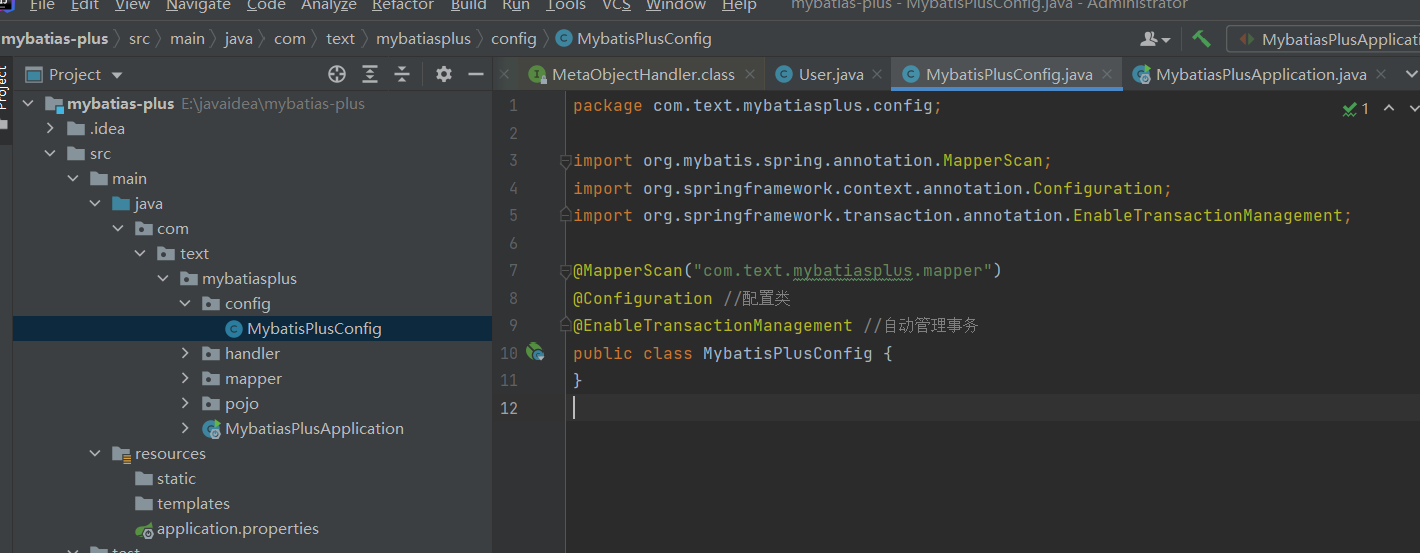The width and height of the screenshot is (1420, 553).
Task: Open Project panel settings gear
Action: (x=444, y=74)
